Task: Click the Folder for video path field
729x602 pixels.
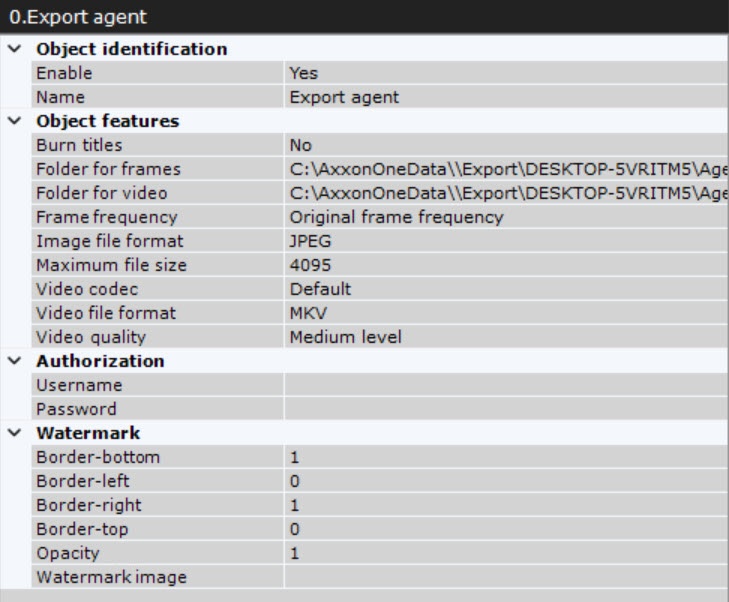Action: click(x=505, y=193)
